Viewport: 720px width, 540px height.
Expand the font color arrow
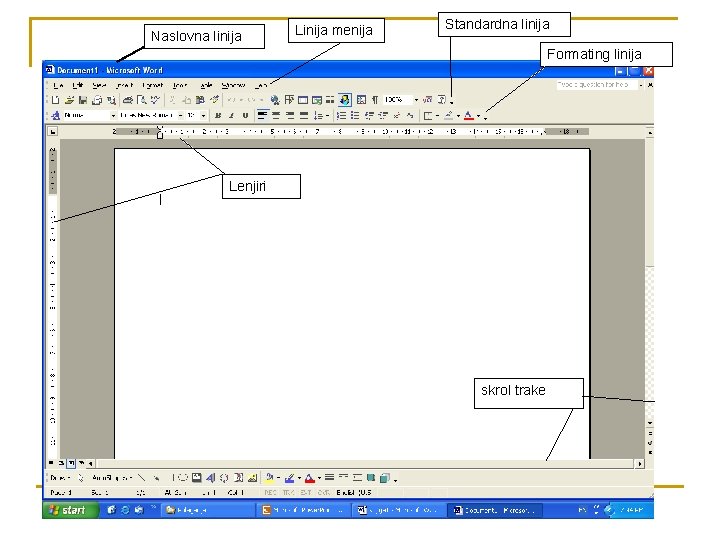pyautogui.click(x=478, y=116)
